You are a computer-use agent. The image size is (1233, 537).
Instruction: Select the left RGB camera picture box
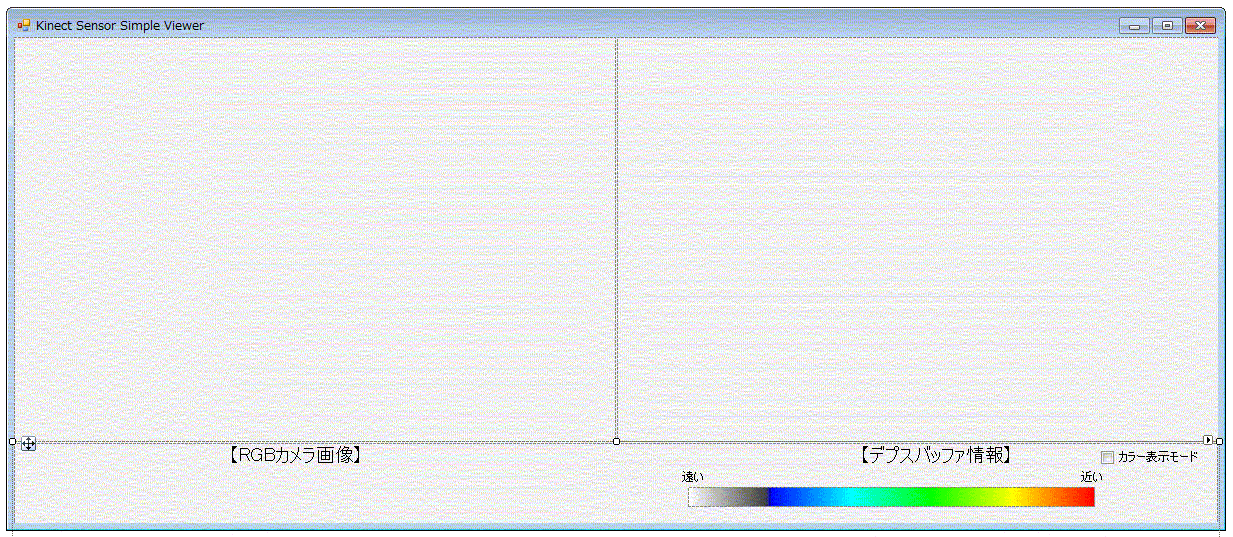pyautogui.click(x=315, y=239)
